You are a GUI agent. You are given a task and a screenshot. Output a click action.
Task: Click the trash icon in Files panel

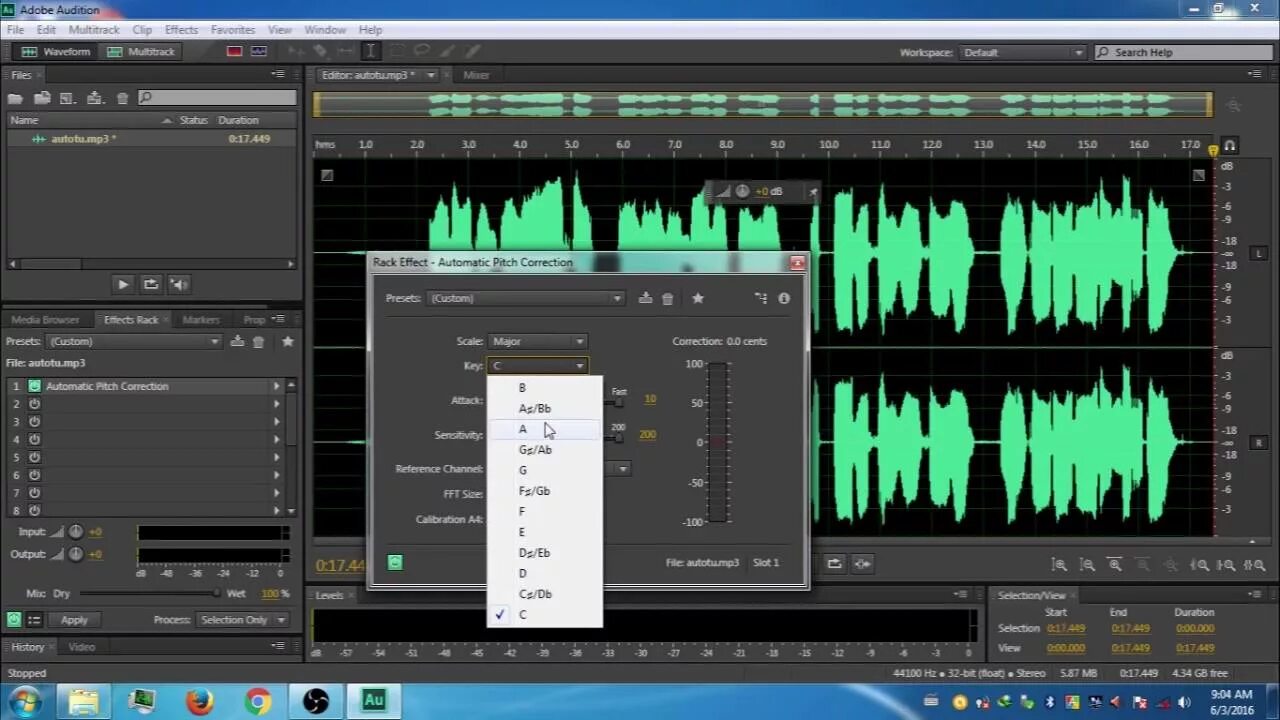pos(122,98)
